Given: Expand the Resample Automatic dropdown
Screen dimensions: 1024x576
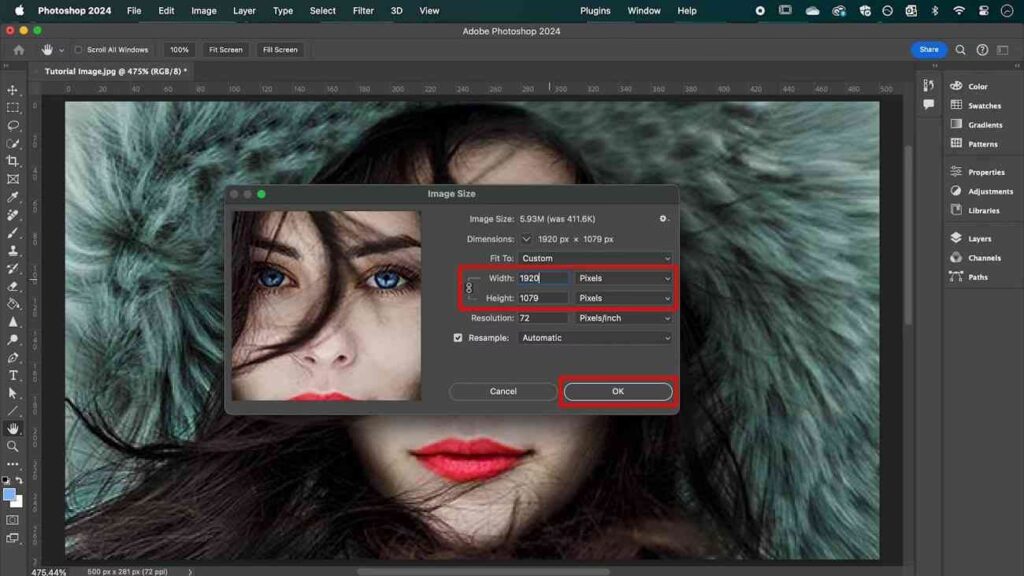Looking at the screenshot, I should [x=595, y=338].
